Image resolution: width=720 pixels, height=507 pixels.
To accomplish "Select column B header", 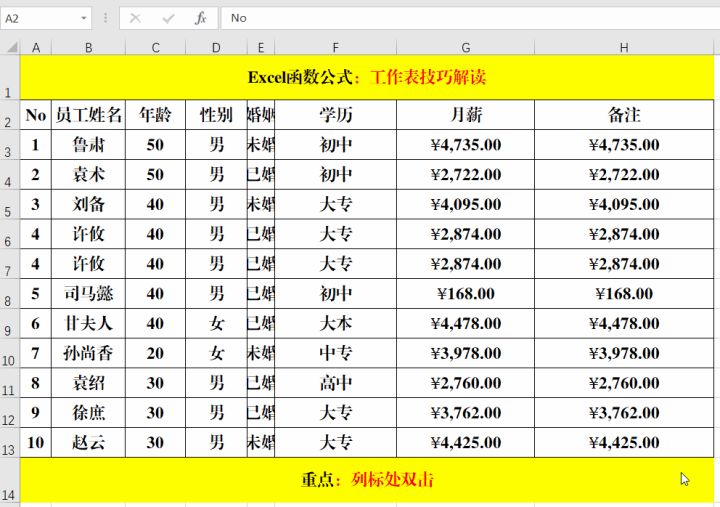I will [89, 48].
